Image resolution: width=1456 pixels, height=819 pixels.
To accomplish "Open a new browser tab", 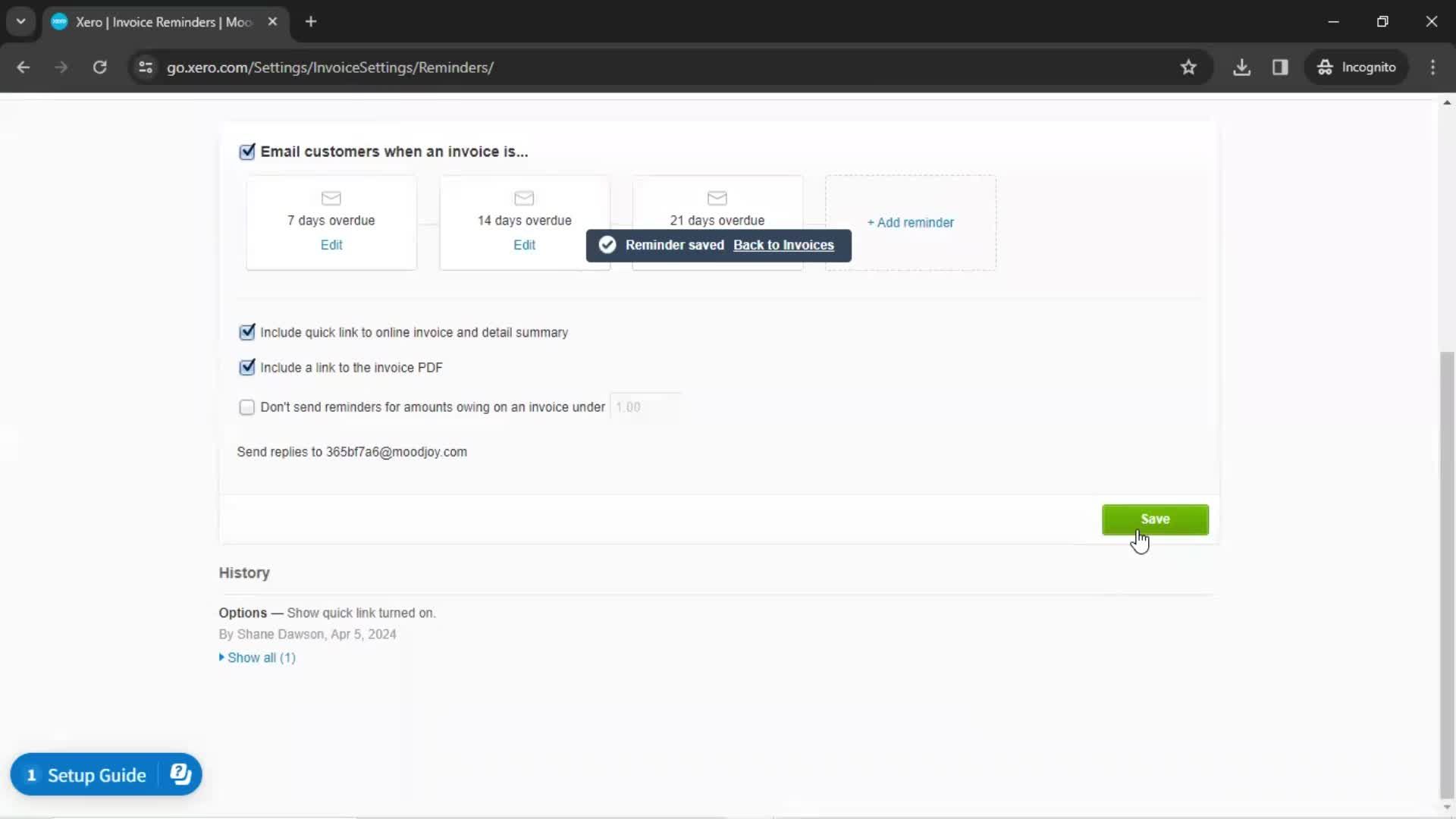I will [311, 22].
